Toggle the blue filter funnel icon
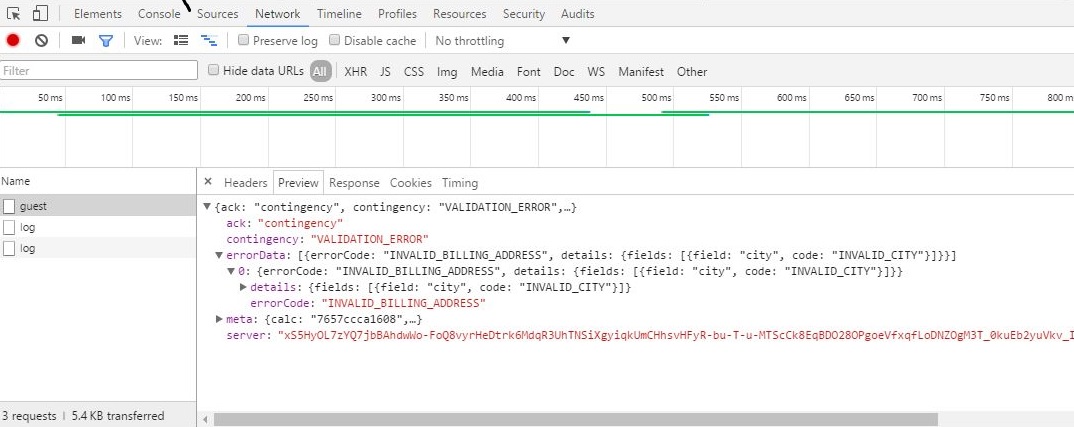The height and width of the screenshot is (427, 1074). [x=105, y=41]
